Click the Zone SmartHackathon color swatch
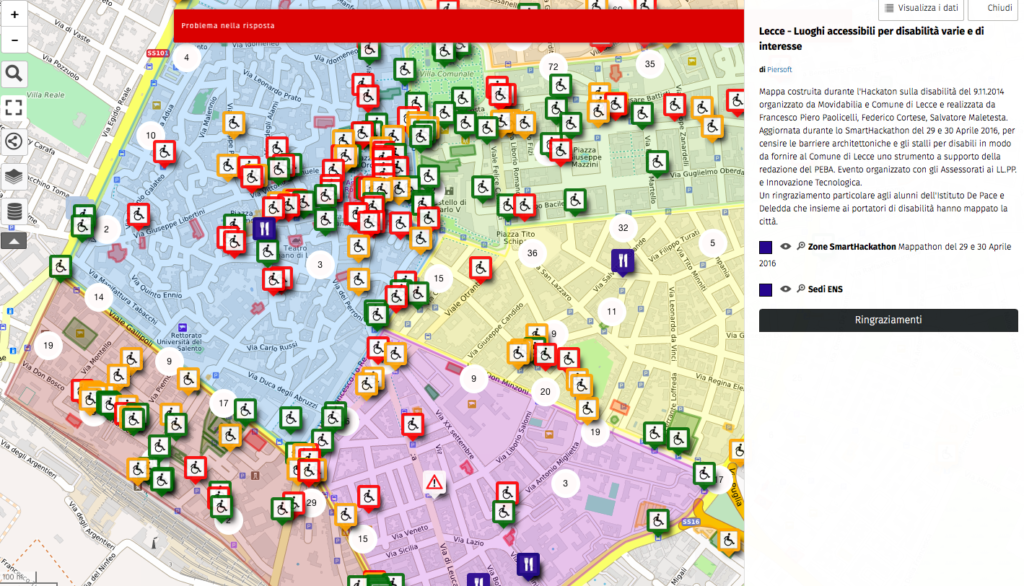 point(766,247)
